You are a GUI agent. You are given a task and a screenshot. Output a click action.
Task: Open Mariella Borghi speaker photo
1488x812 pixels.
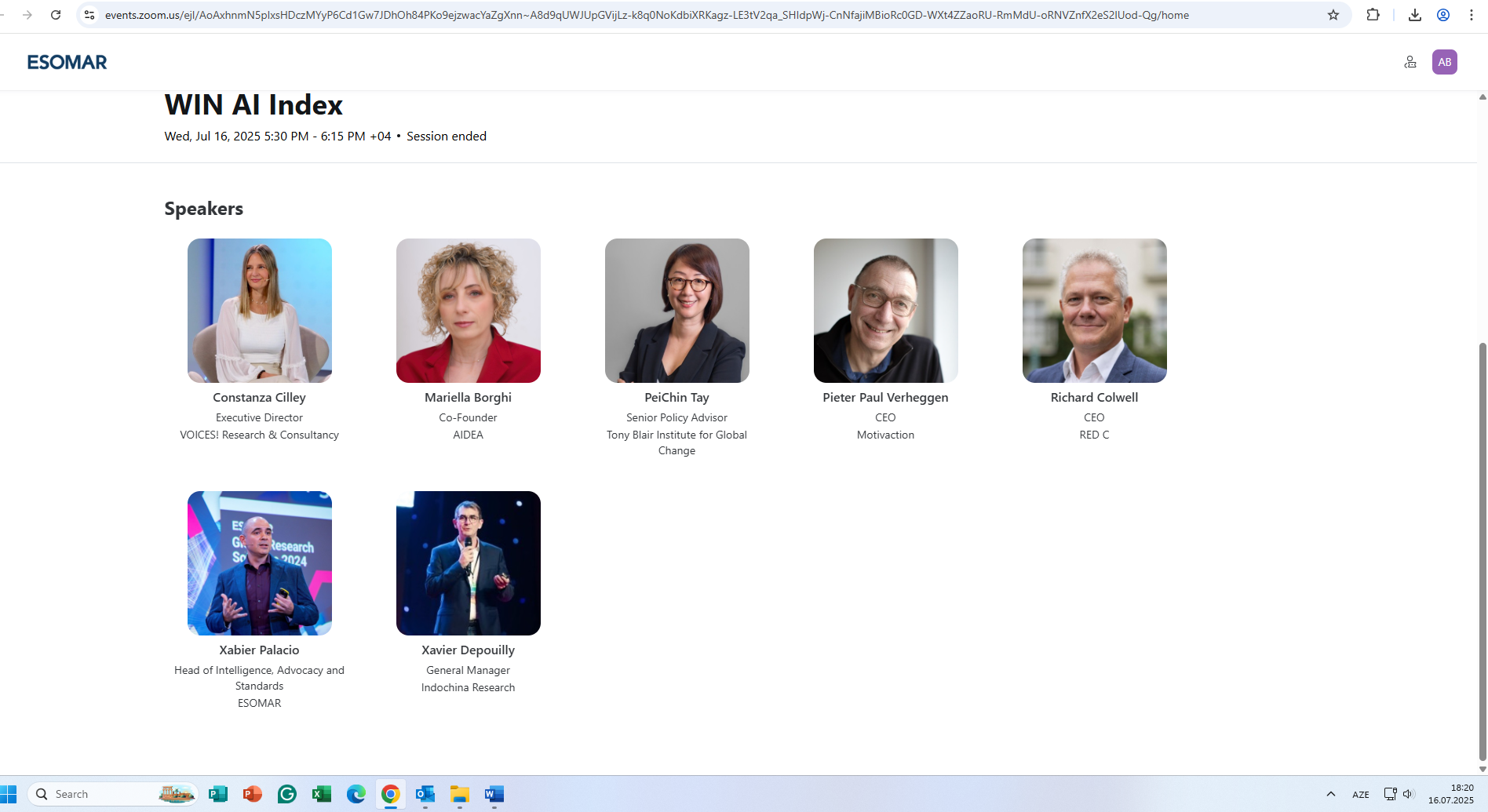click(469, 311)
